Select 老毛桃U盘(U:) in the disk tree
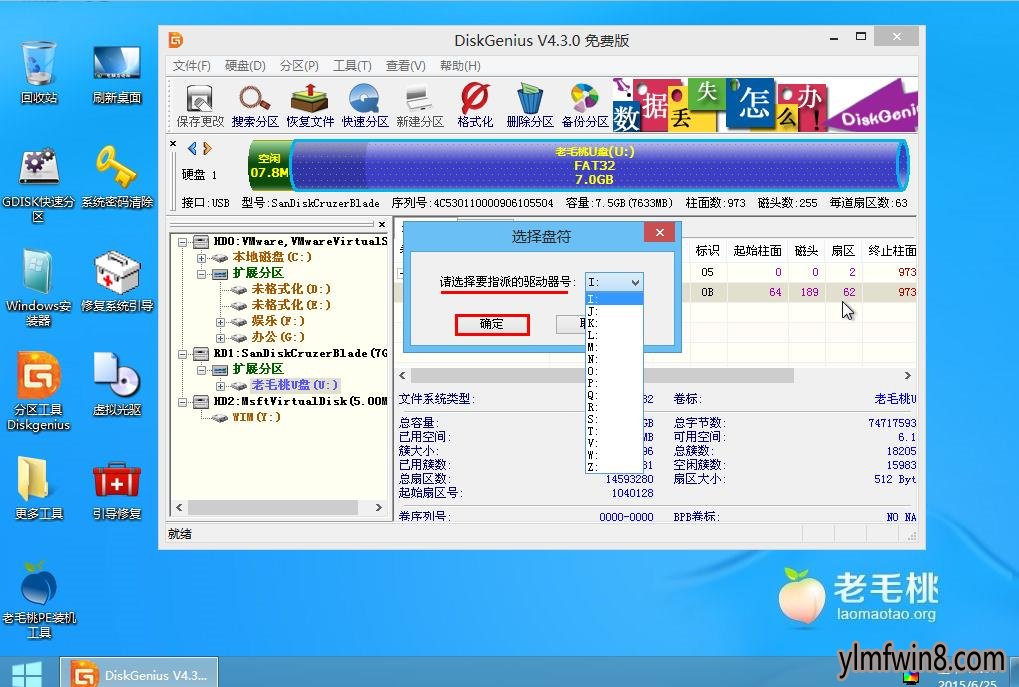The width and height of the screenshot is (1019, 687). 294,385
